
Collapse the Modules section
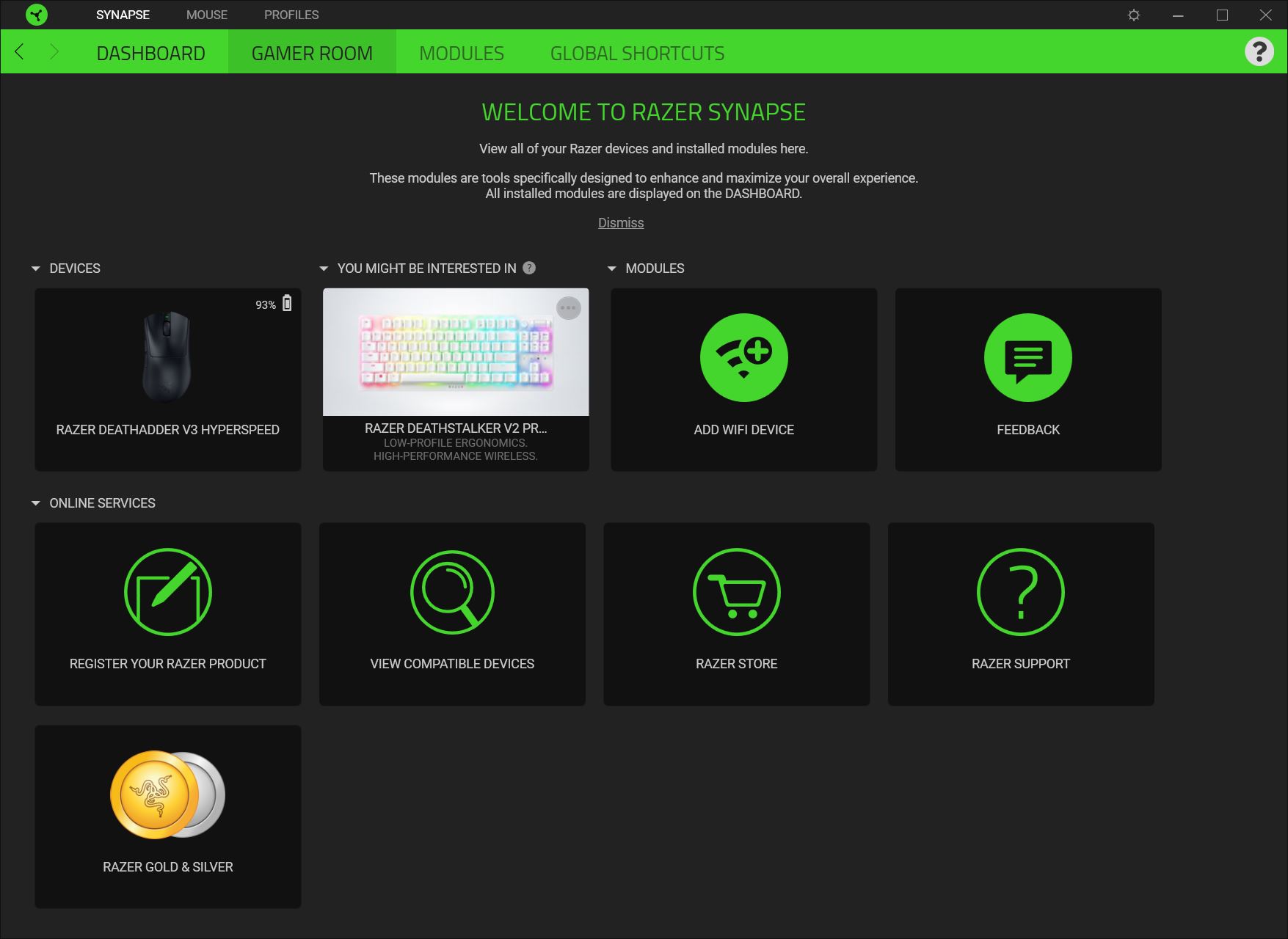coord(611,268)
